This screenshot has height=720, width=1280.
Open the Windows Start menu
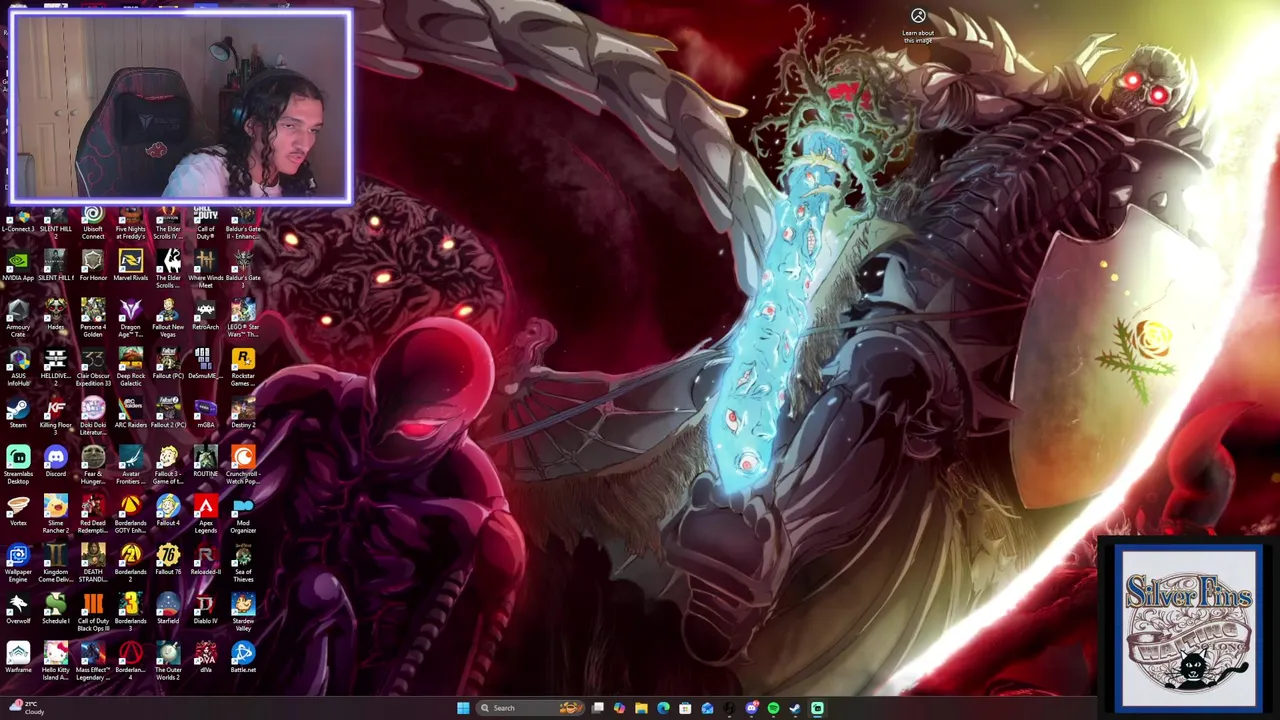pos(463,708)
